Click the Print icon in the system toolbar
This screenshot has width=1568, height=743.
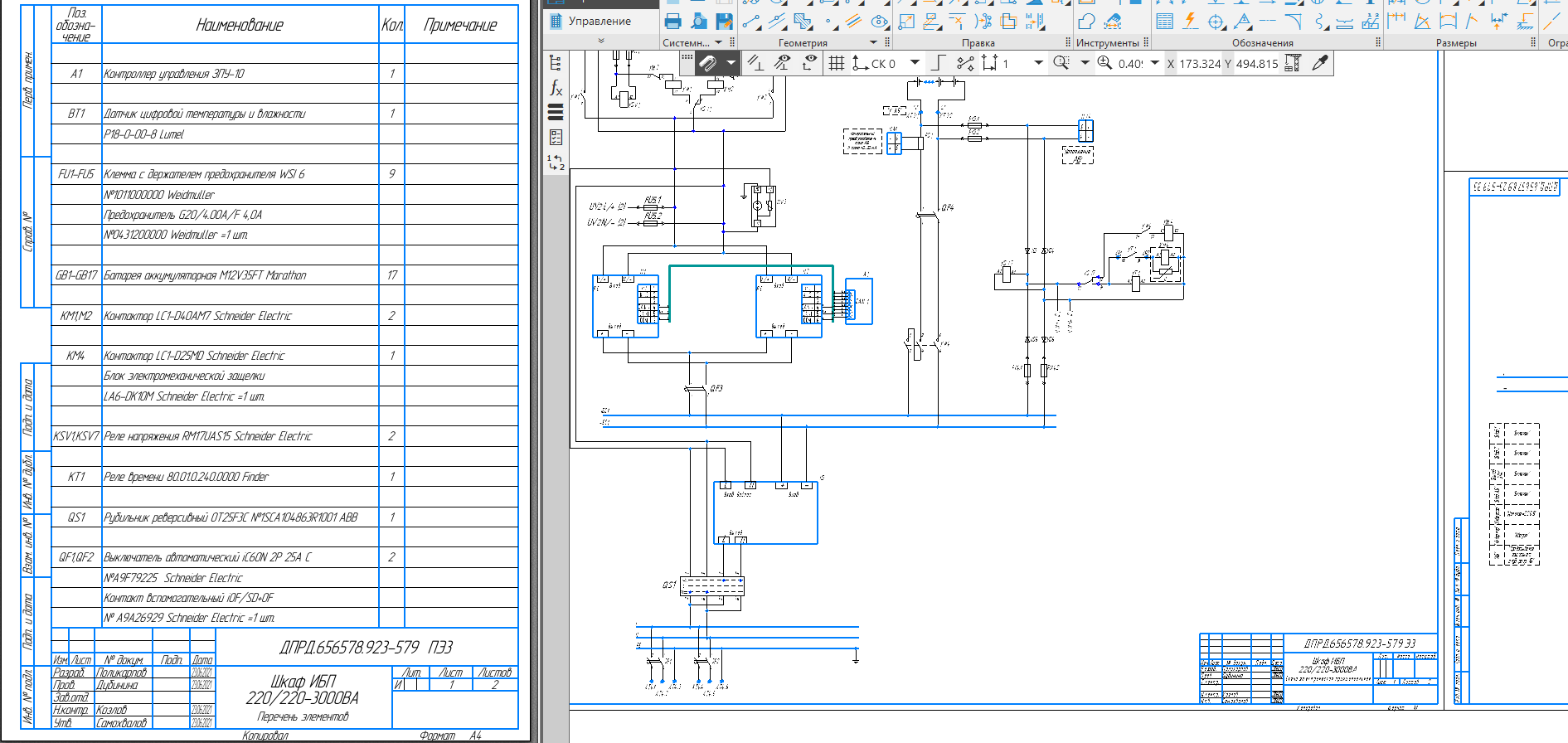pyautogui.click(x=672, y=22)
